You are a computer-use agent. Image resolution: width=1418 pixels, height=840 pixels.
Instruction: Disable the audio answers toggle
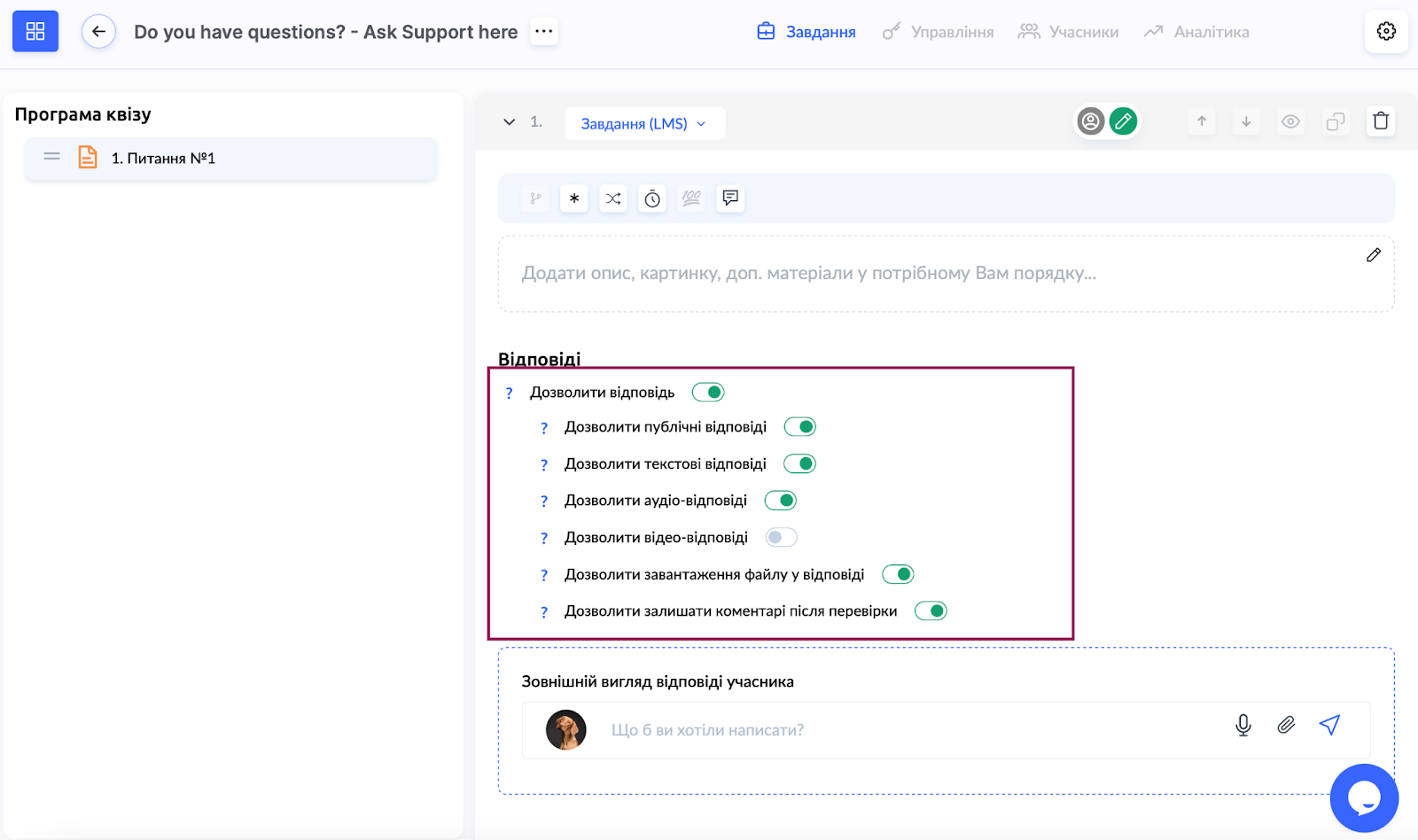781,501
